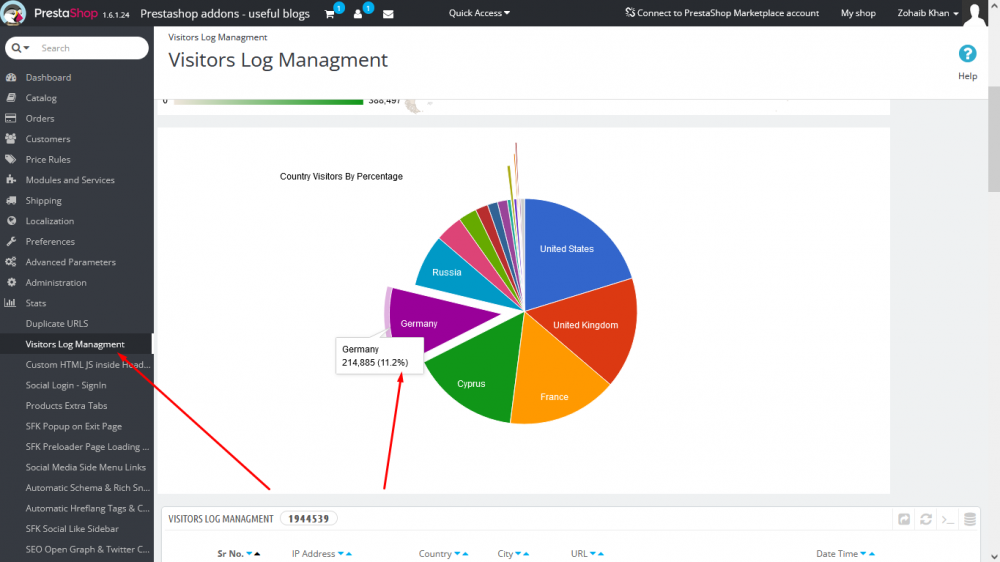Click the database export icon
Image resolution: width=1000 pixels, height=562 pixels.
click(x=969, y=519)
